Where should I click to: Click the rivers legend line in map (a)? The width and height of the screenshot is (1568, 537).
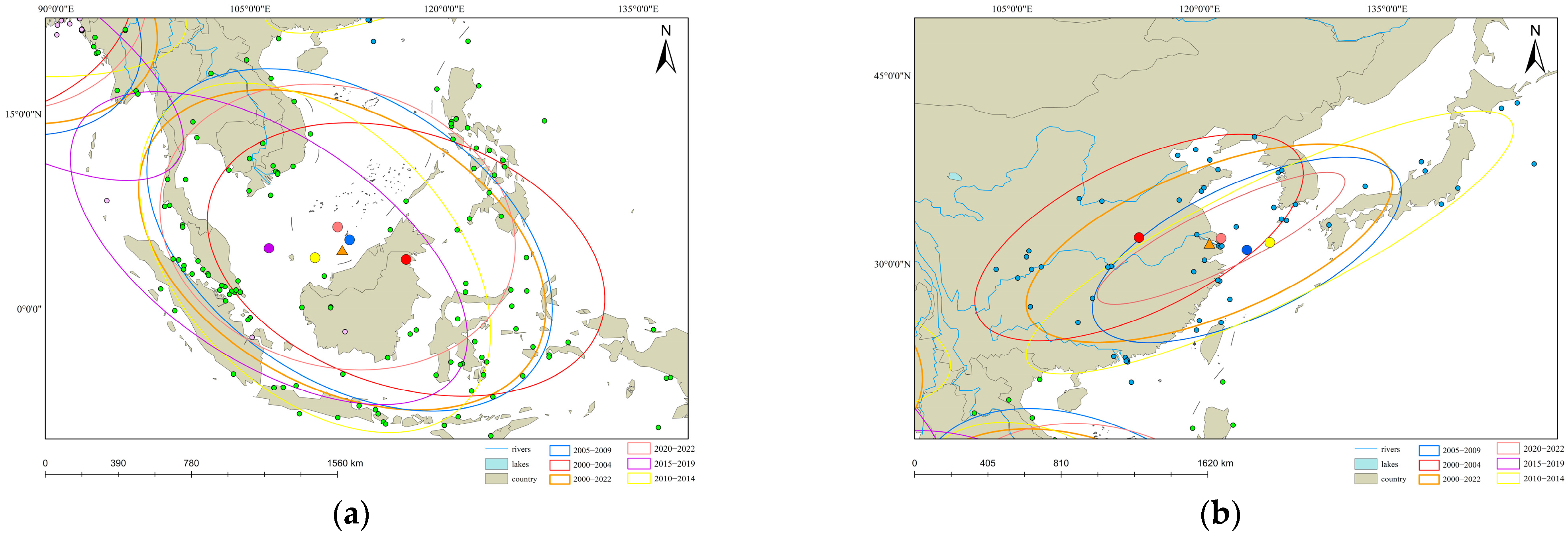496,449
